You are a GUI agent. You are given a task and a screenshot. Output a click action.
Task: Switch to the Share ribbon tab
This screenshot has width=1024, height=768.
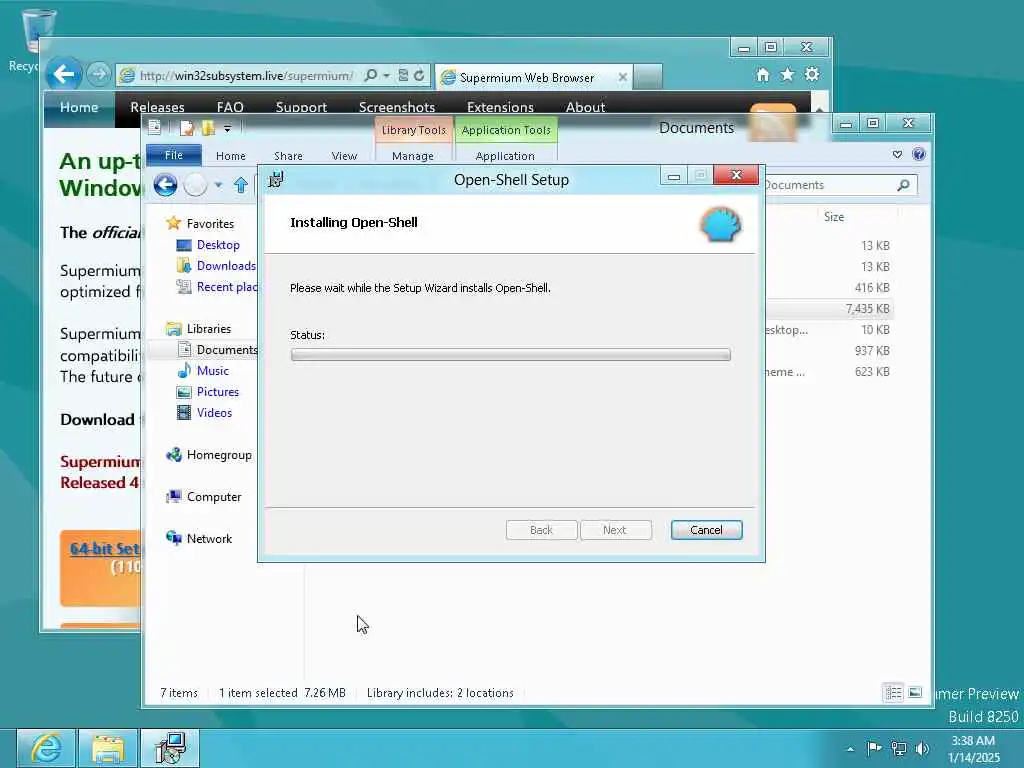pos(288,156)
